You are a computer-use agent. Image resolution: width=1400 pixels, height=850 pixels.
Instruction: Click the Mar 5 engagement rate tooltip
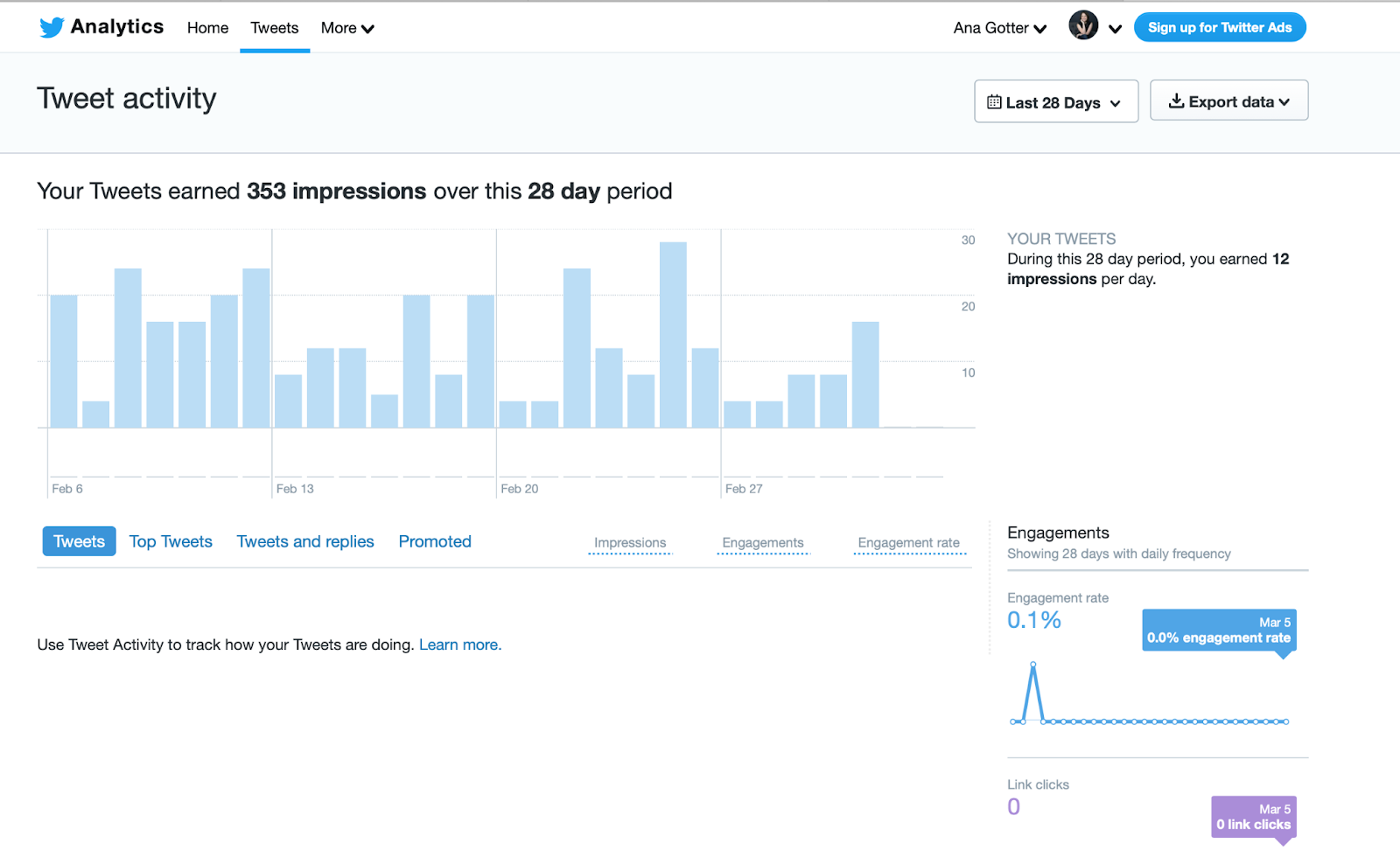click(x=1218, y=631)
